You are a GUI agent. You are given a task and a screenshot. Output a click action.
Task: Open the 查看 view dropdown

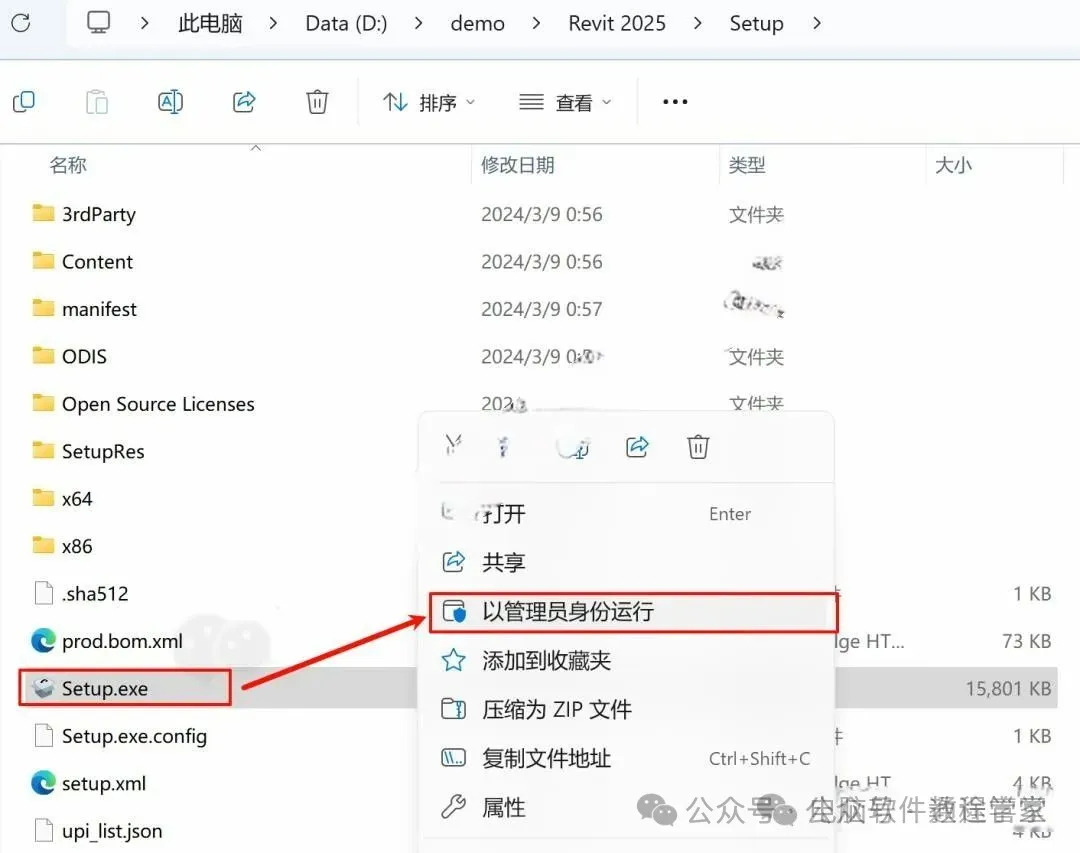point(565,103)
